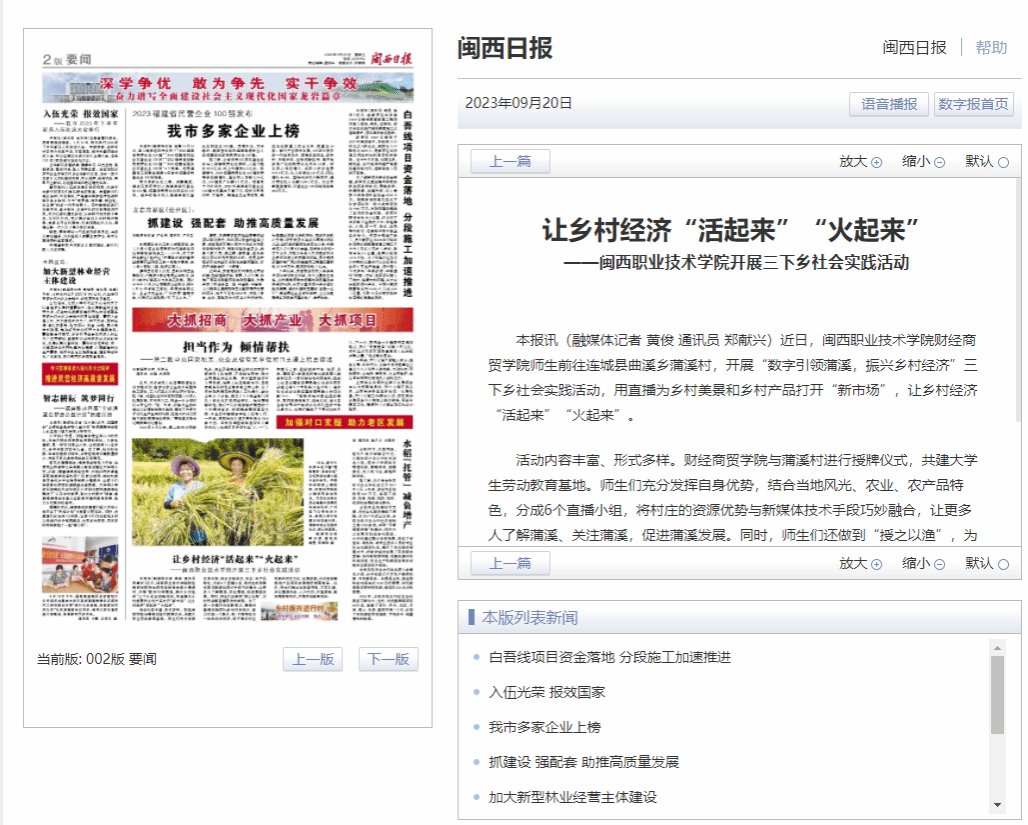Go to 下一版 next page
Image resolution: width=1028 pixels, height=825 pixels.
tap(388, 659)
